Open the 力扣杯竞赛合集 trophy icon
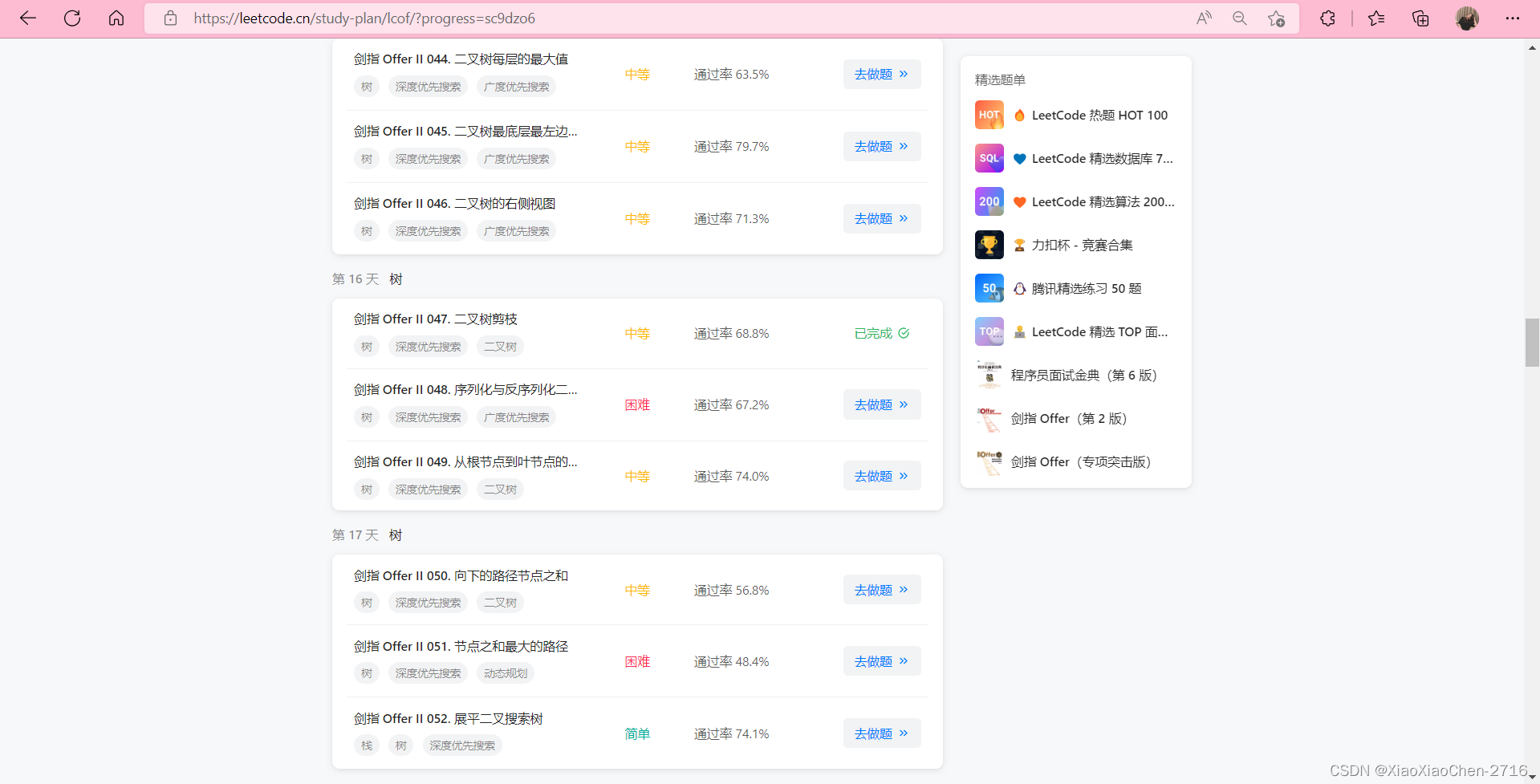This screenshot has height=784, width=1540. (989, 245)
